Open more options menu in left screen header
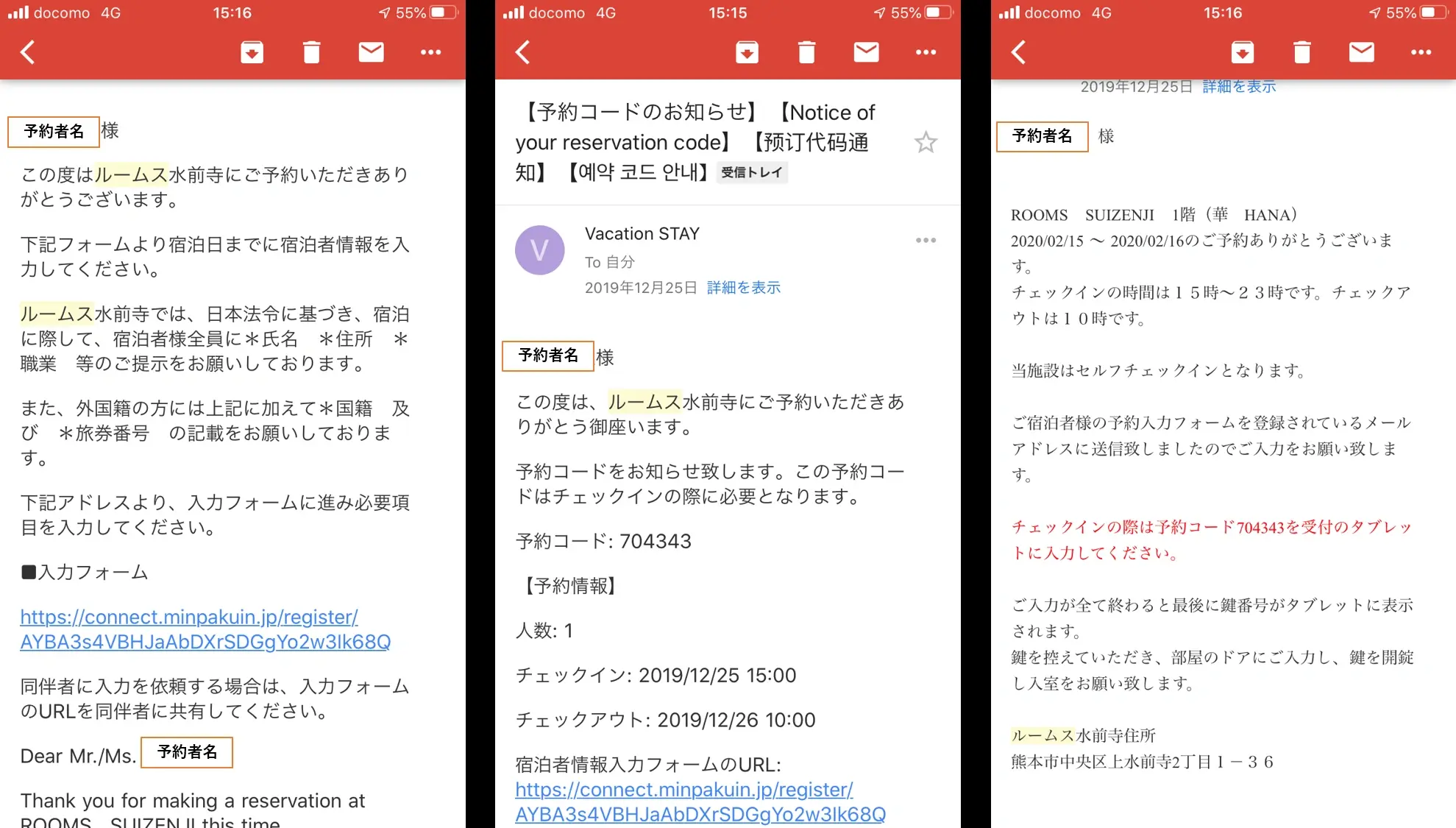The height and width of the screenshot is (828, 1456). (x=430, y=52)
